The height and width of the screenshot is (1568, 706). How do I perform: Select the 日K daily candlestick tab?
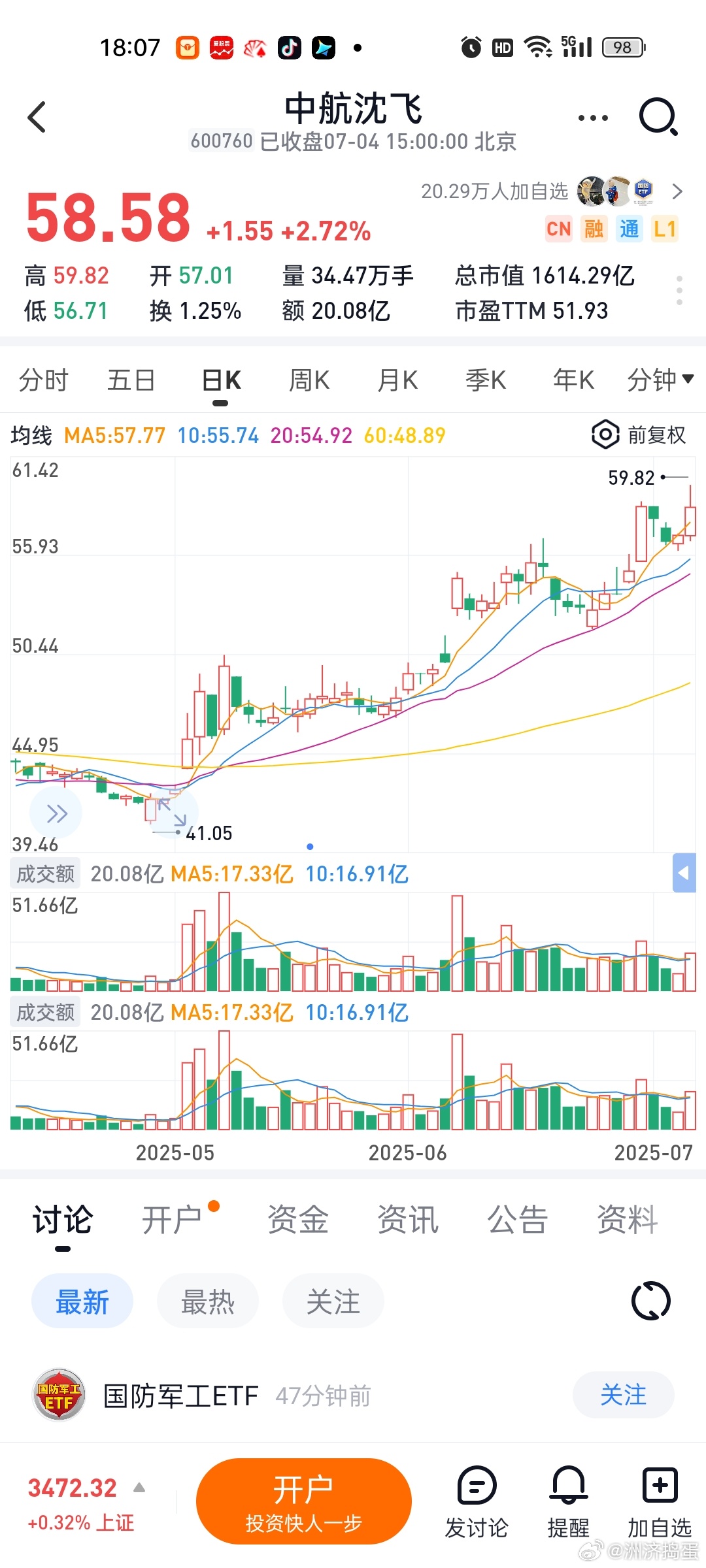pyautogui.click(x=221, y=380)
